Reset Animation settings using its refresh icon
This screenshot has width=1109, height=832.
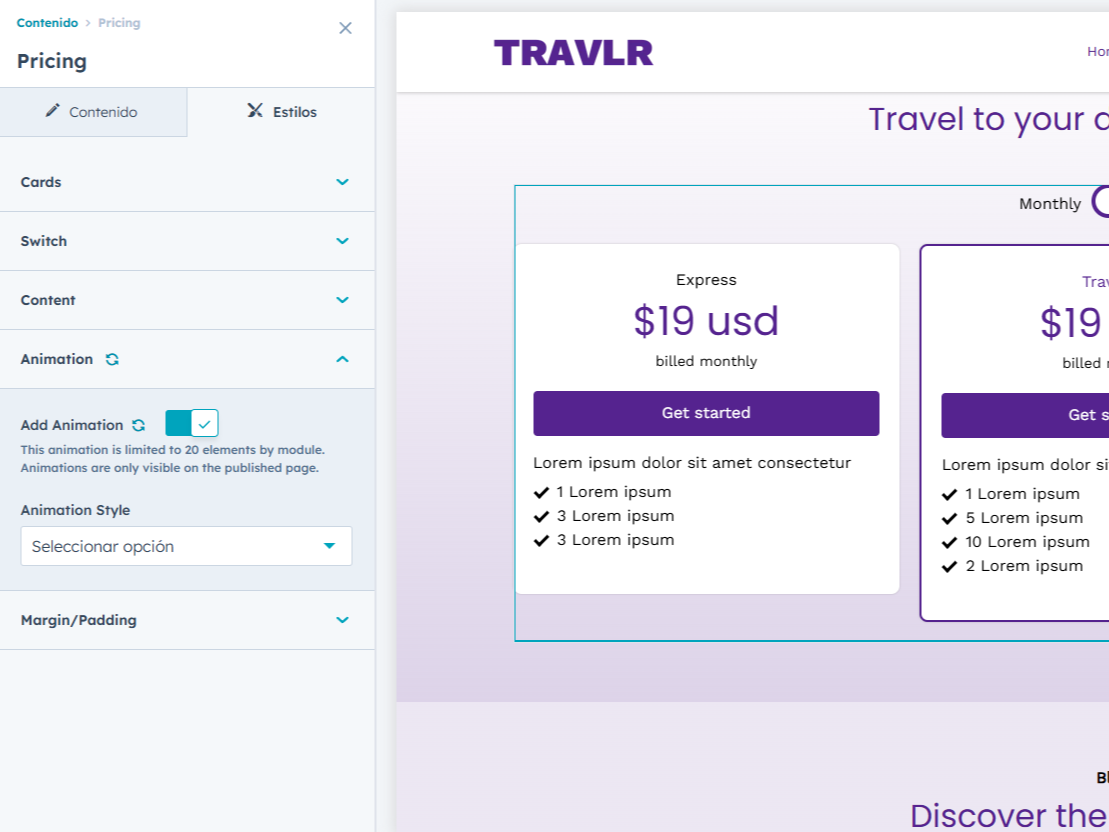tap(111, 359)
